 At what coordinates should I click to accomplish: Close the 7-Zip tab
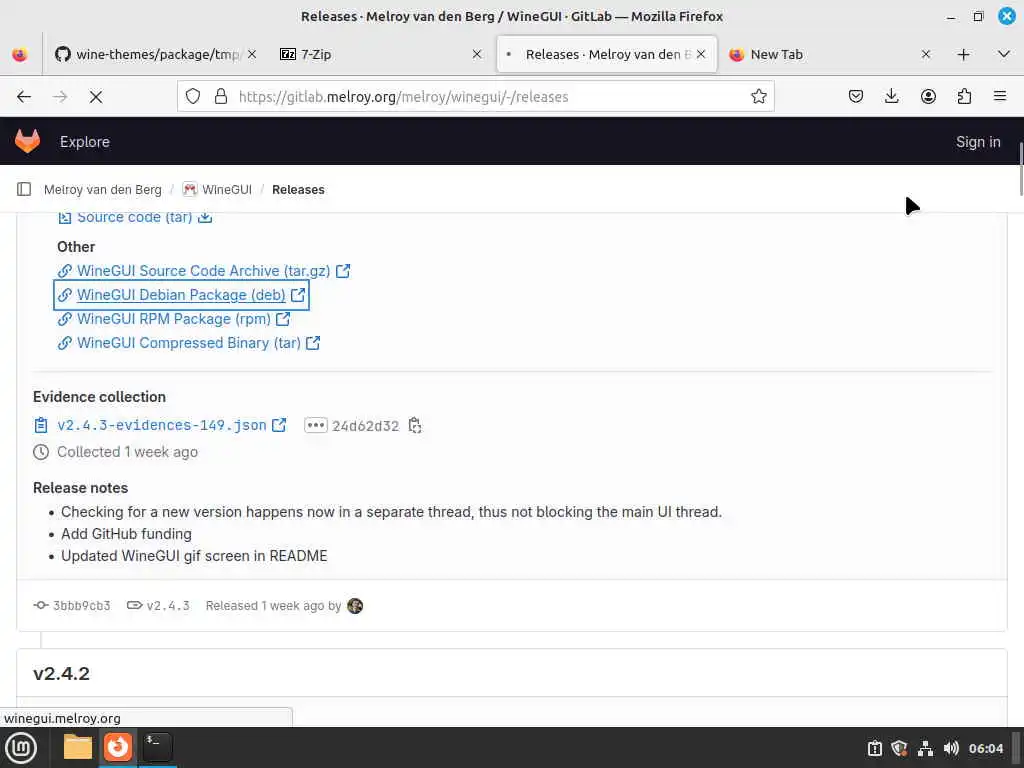477,55
